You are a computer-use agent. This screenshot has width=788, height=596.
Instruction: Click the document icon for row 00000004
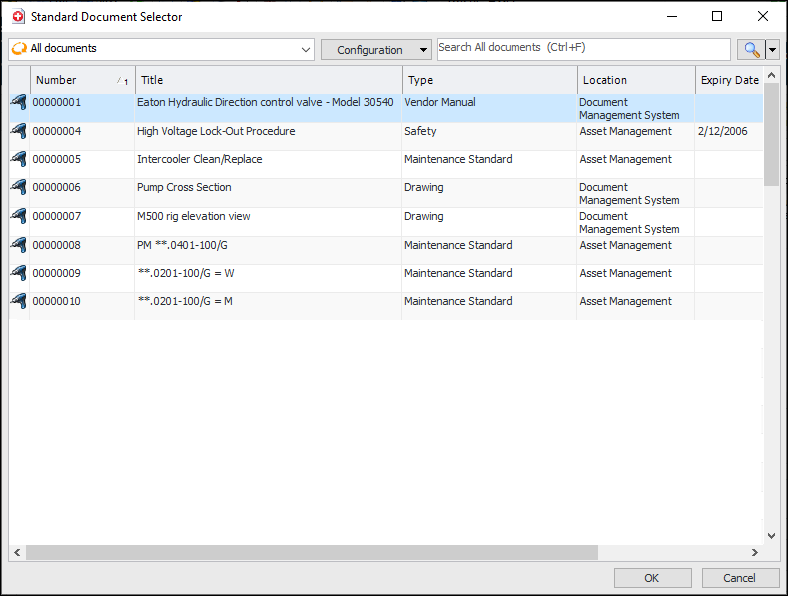(x=19, y=131)
